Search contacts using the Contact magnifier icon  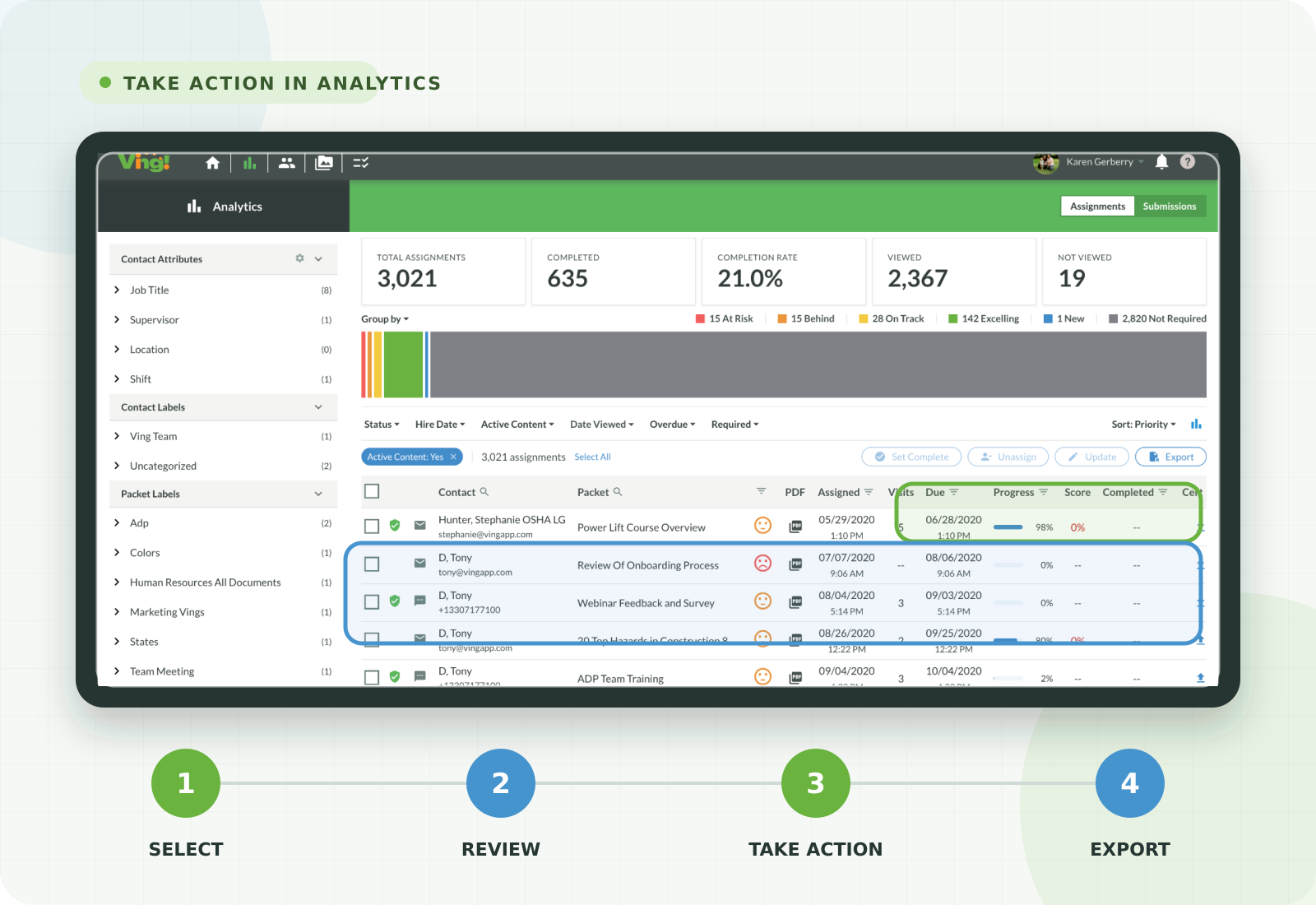click(484, 491)
